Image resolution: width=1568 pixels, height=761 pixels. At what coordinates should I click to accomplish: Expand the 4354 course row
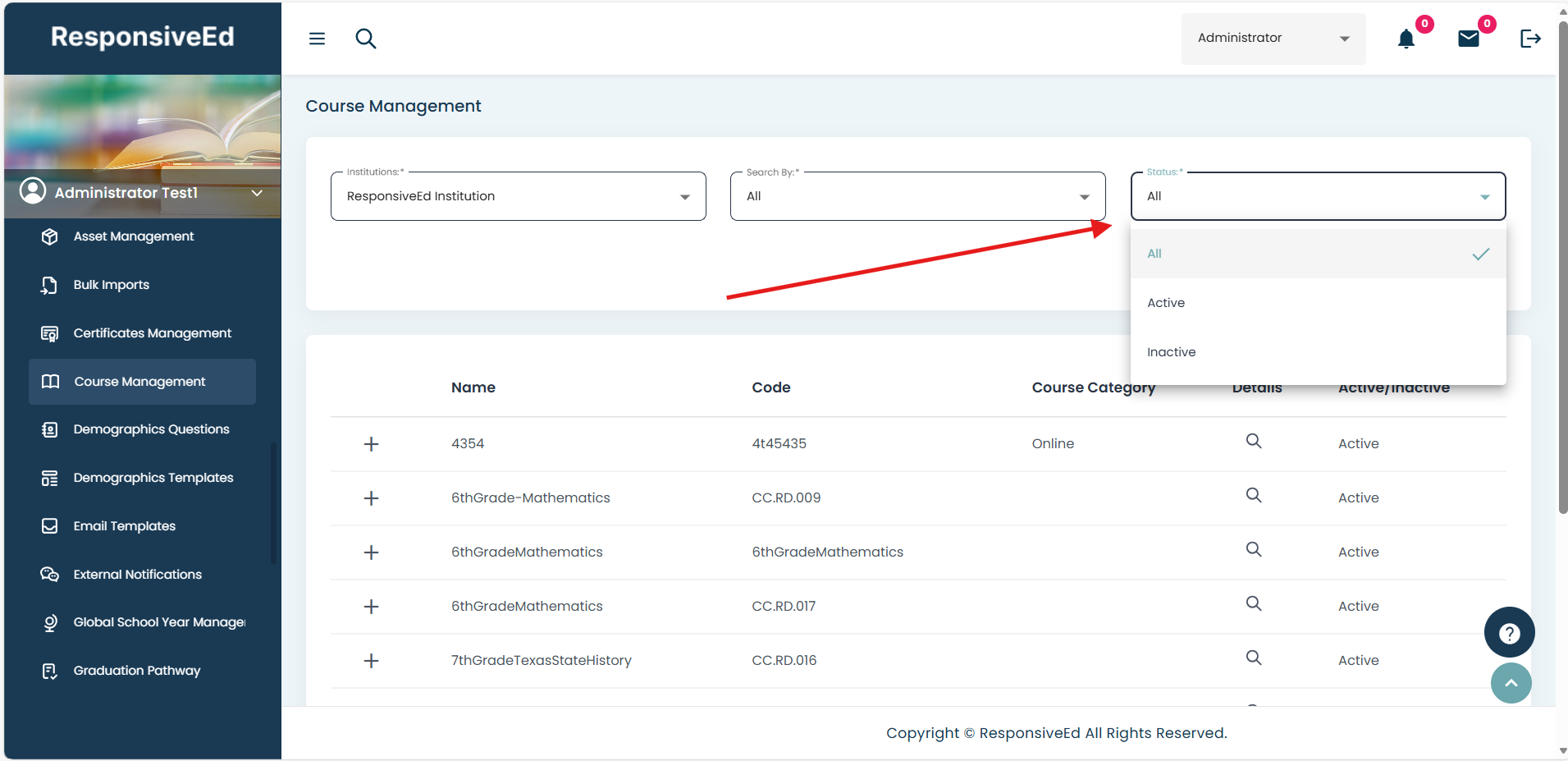[x=371, y=444]
